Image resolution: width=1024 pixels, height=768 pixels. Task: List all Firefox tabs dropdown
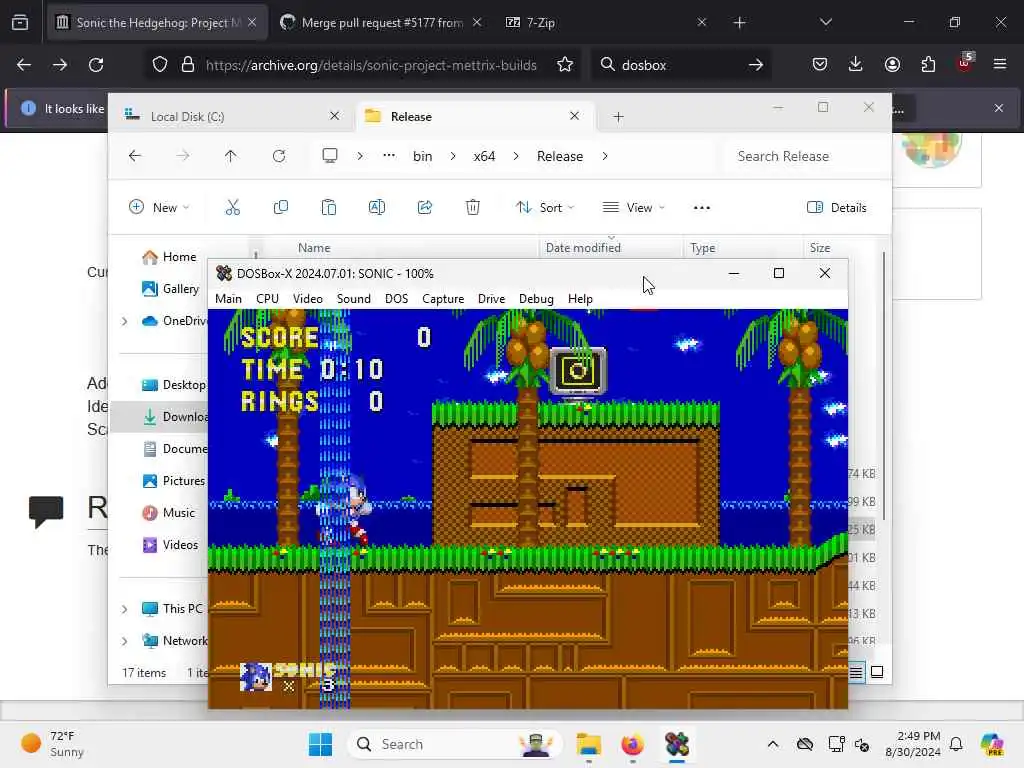(x=825, y=22)
